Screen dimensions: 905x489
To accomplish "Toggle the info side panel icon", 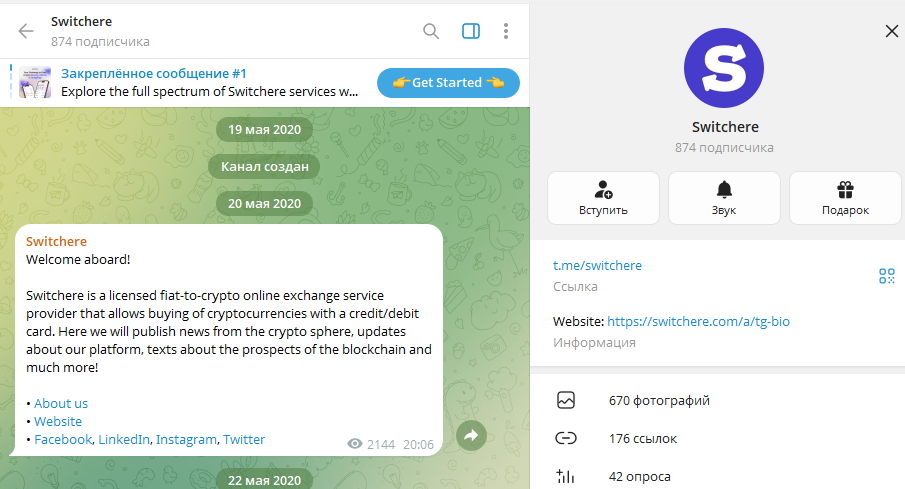I will pyautogui.click(x=471, y=31).
